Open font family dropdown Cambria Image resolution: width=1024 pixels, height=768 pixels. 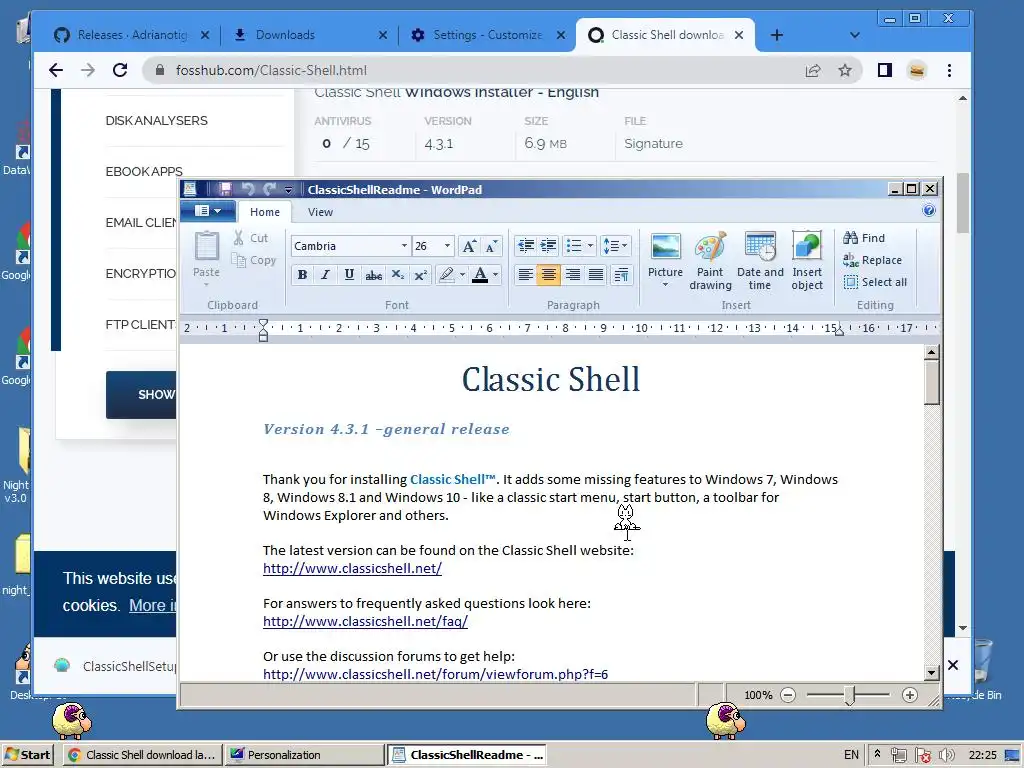point(404,246)
